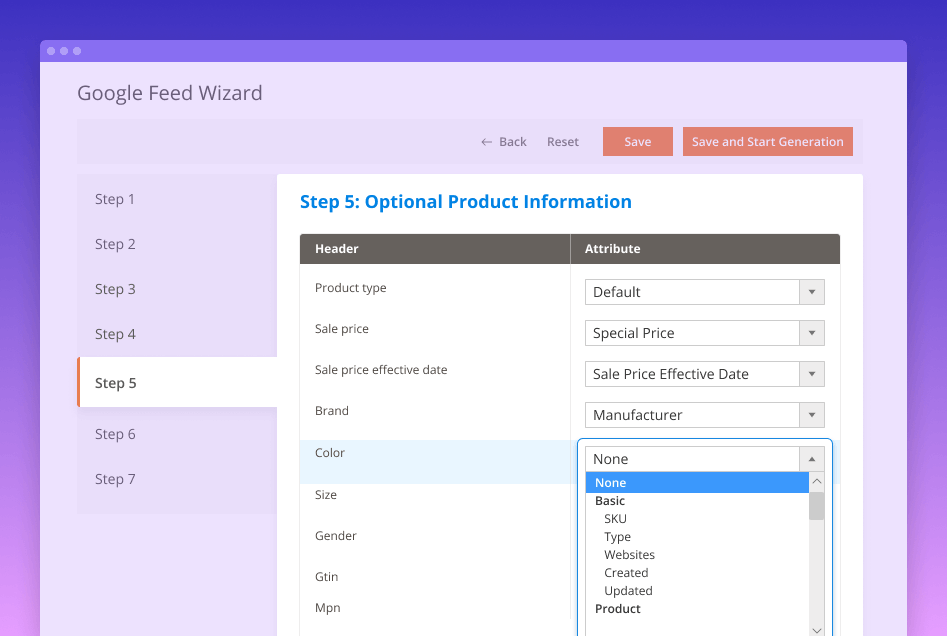Click the Back arrow icon
This screenshot has height=636, width=947.
[x=486, y=141]
